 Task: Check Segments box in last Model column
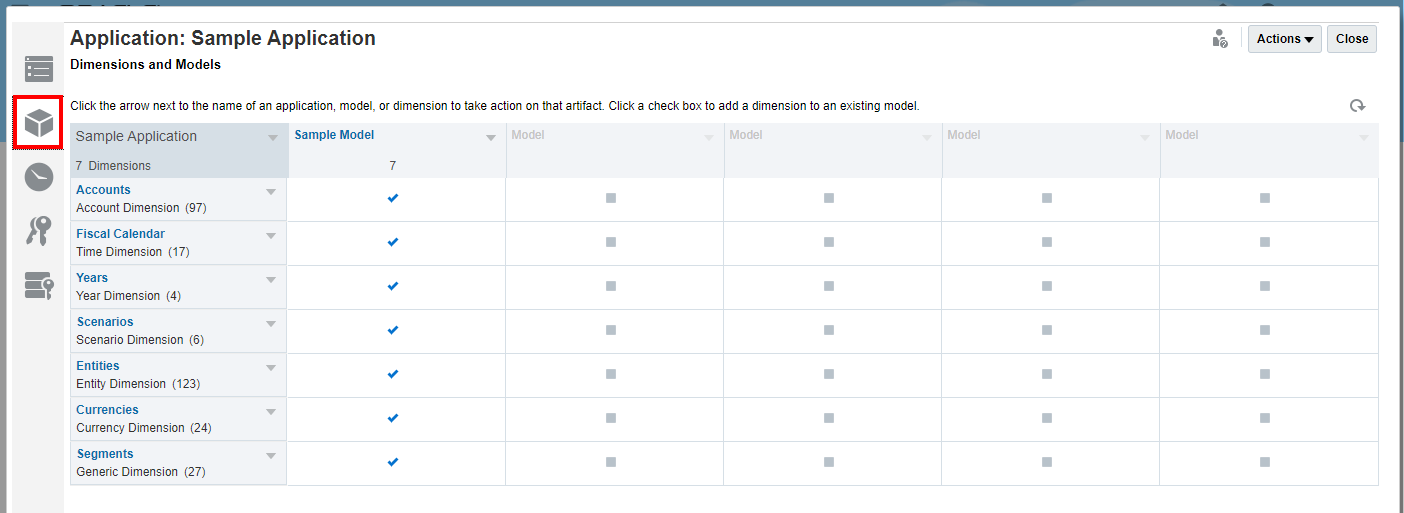coord(1265,462)
